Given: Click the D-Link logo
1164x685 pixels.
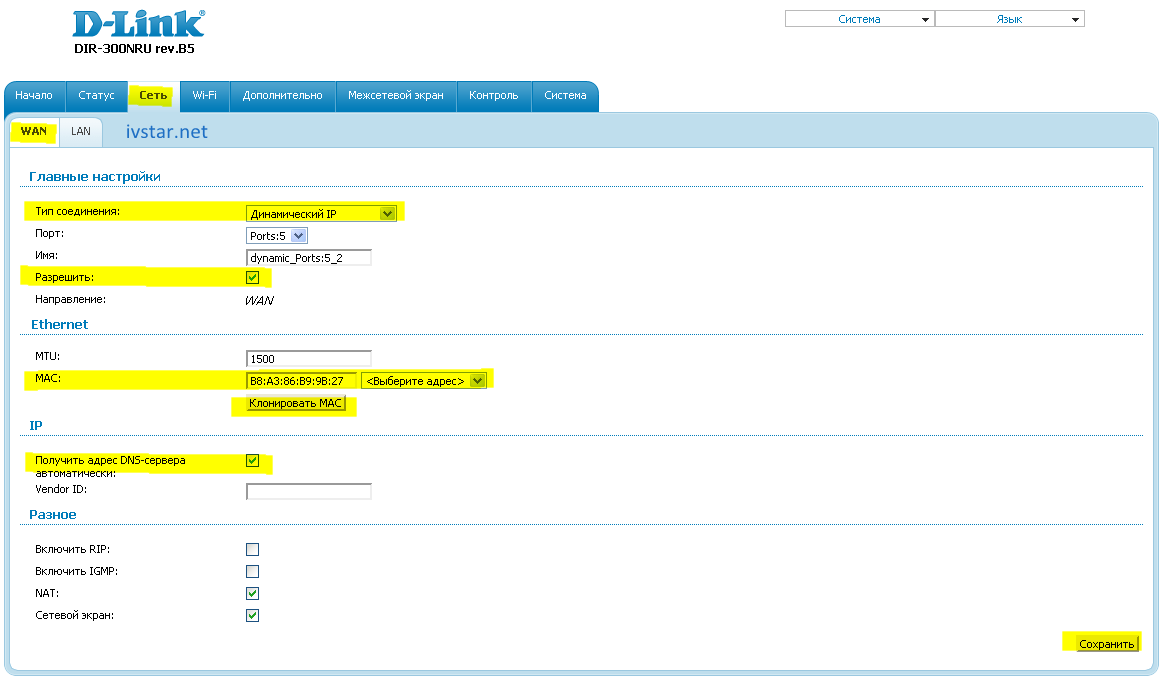Looking at the screenshot, I should (139, 25).
